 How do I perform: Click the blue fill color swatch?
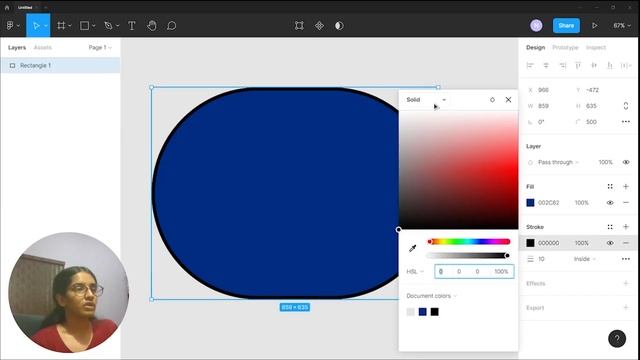tap(530, 202)
